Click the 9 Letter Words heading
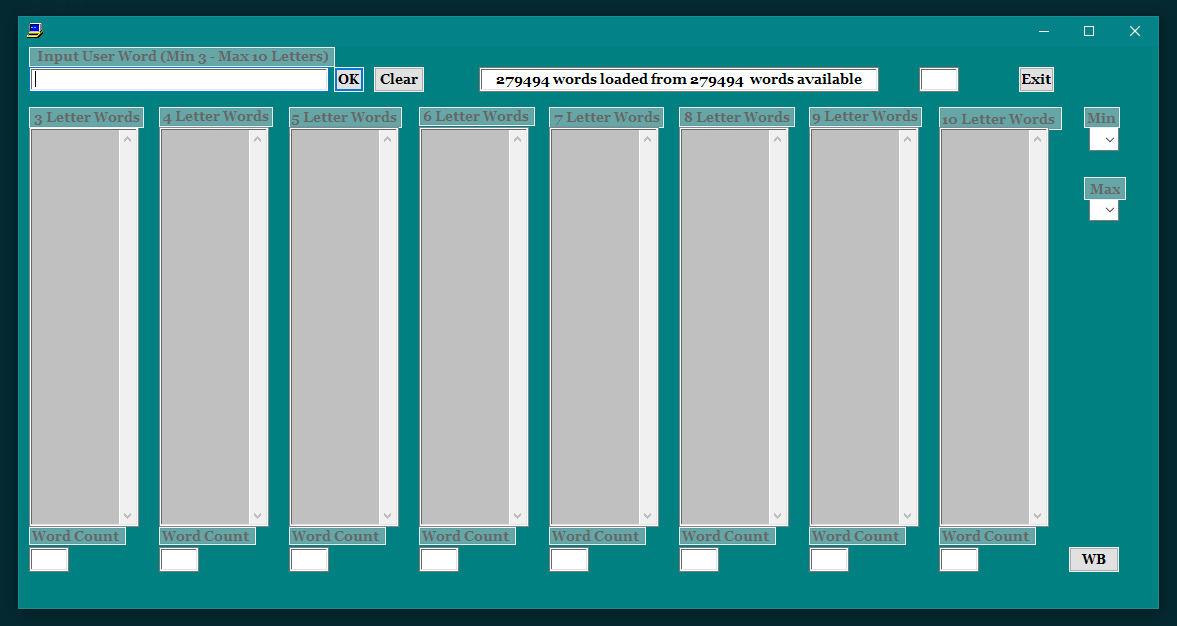Viewport: 1177px width, 626px height. pyautogui.click(x=865, y=117)
